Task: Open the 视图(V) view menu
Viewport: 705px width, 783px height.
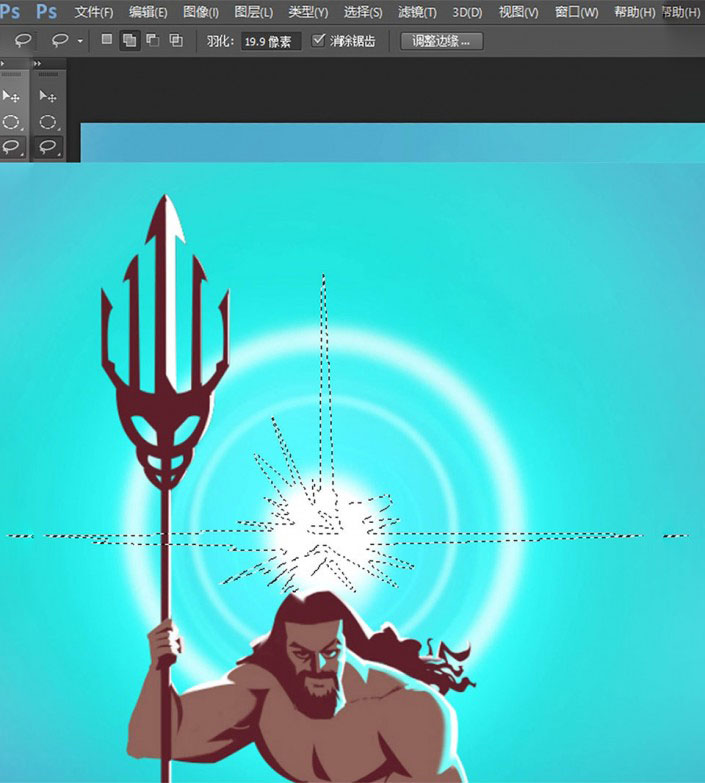Action: click(x=518, y=12)
